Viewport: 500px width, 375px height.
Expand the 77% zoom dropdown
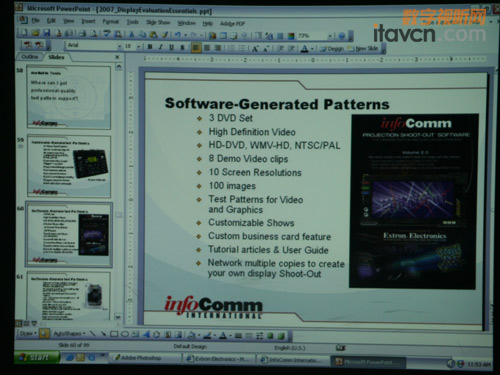[330, 36]
